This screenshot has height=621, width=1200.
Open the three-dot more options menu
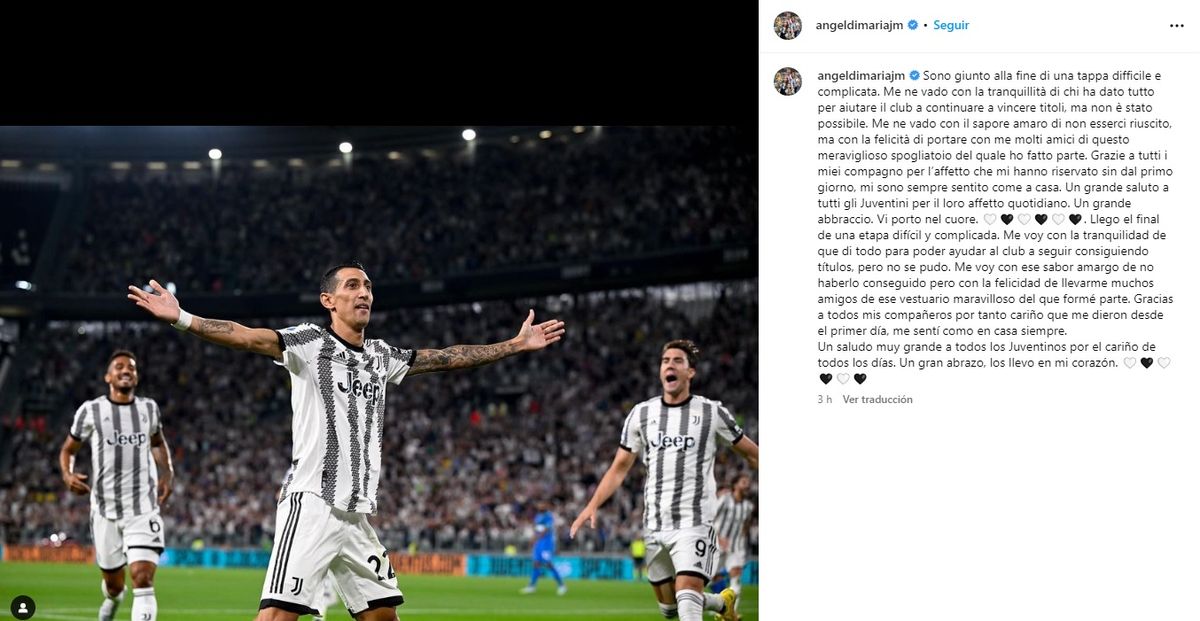coord(1176,26)
